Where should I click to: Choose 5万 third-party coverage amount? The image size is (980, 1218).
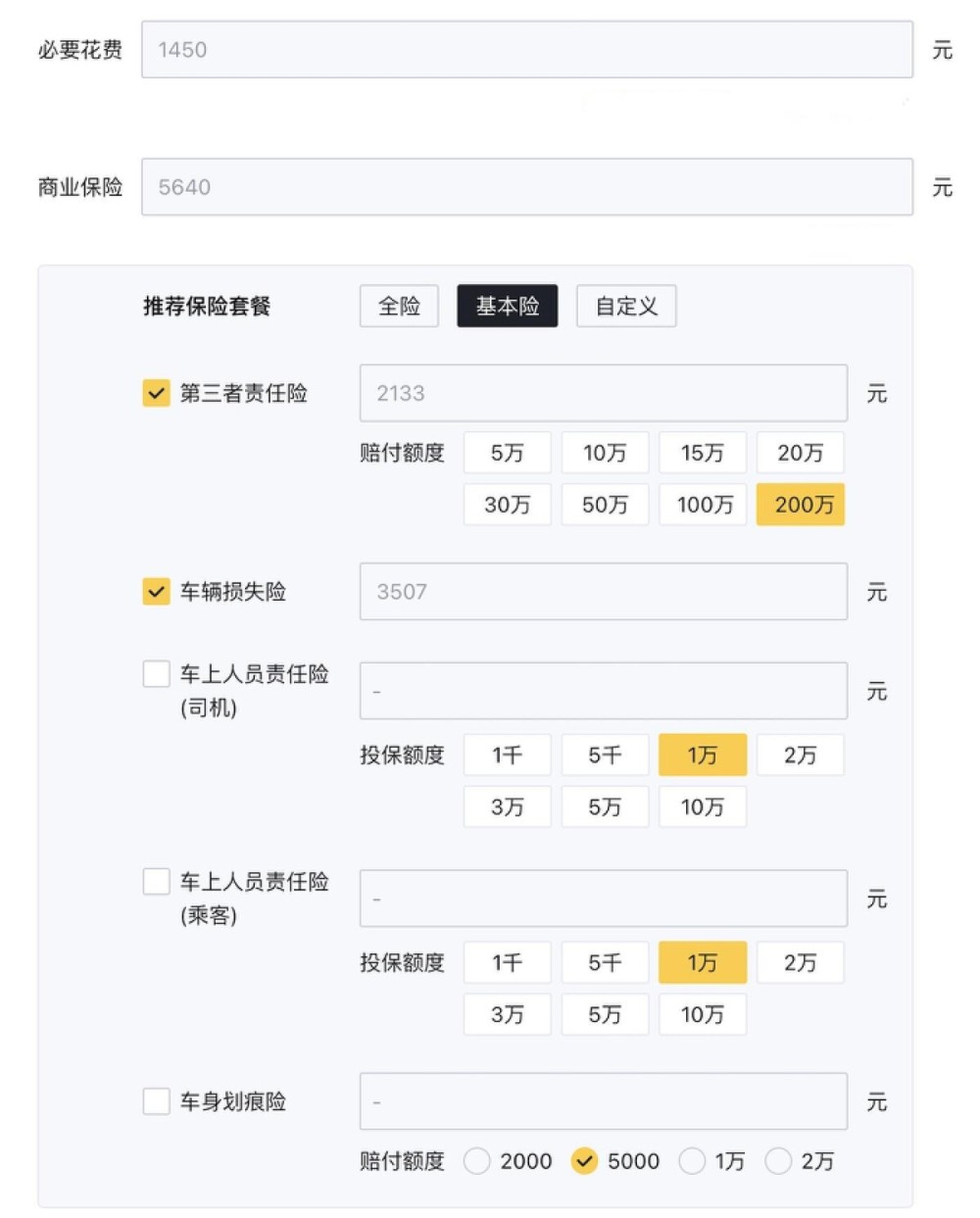coord(507,453)
